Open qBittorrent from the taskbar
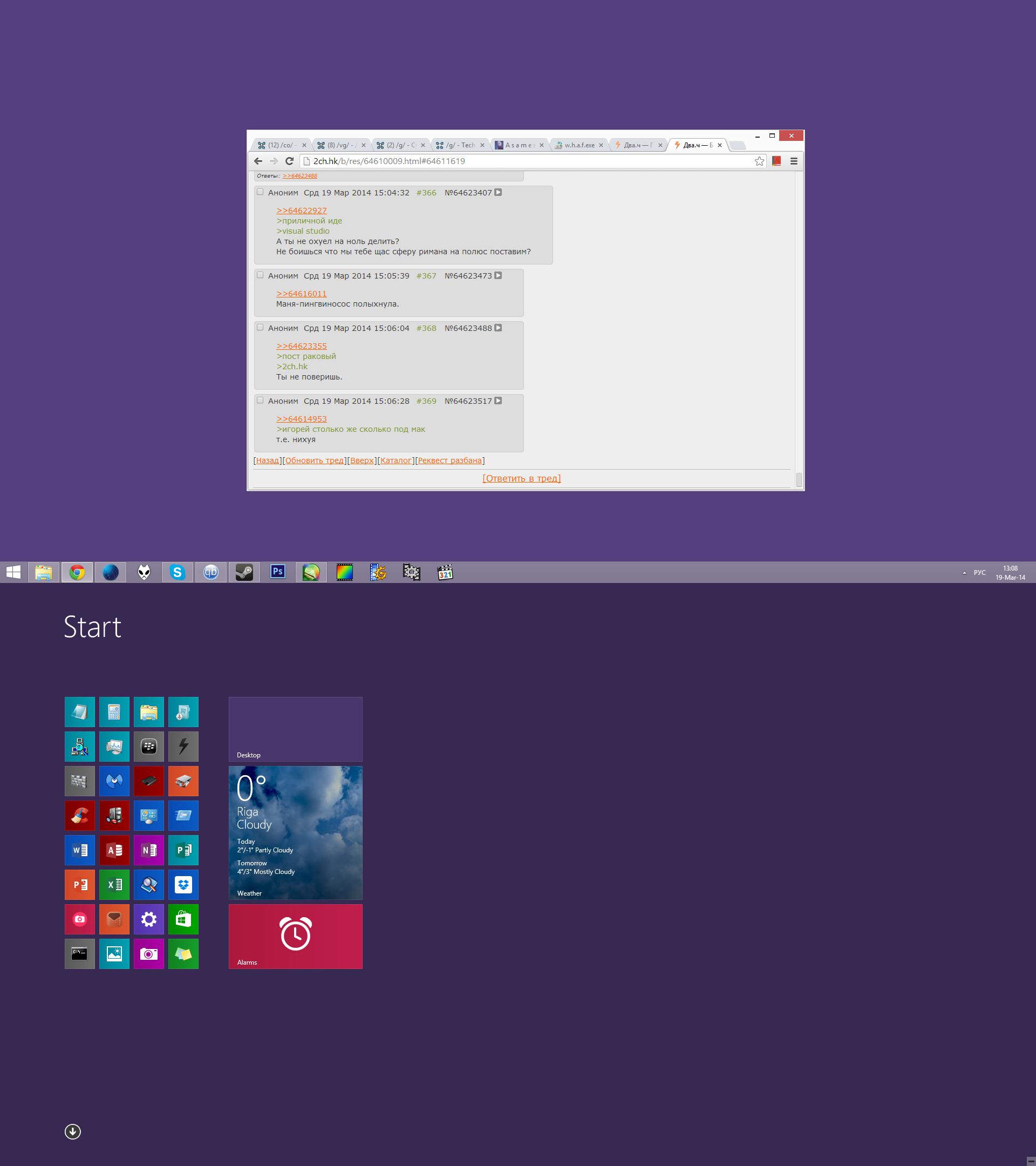This screenshot has width=1036, height=1166. (x=211, y=572)
